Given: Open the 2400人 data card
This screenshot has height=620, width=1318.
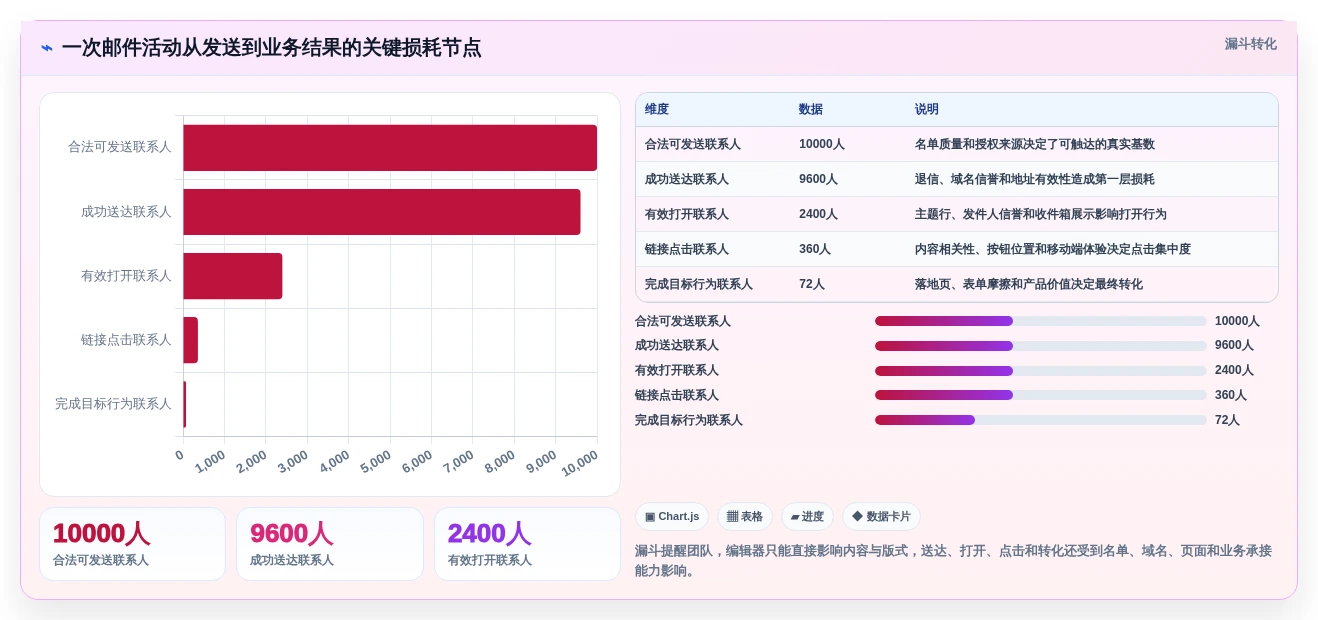Looking at the screenshot, I should (x=527, y=544).
